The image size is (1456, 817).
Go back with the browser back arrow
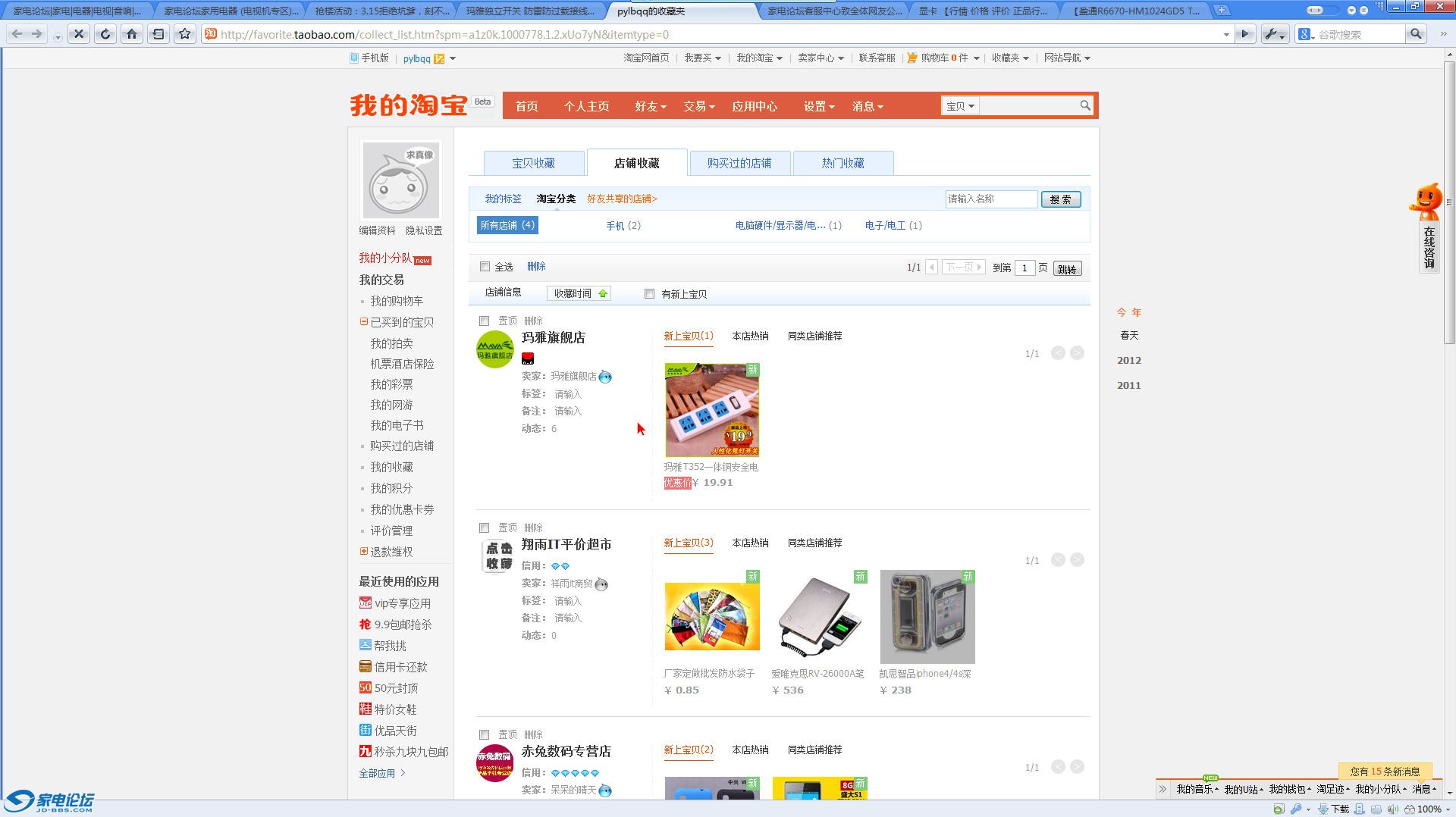point(17,34)
